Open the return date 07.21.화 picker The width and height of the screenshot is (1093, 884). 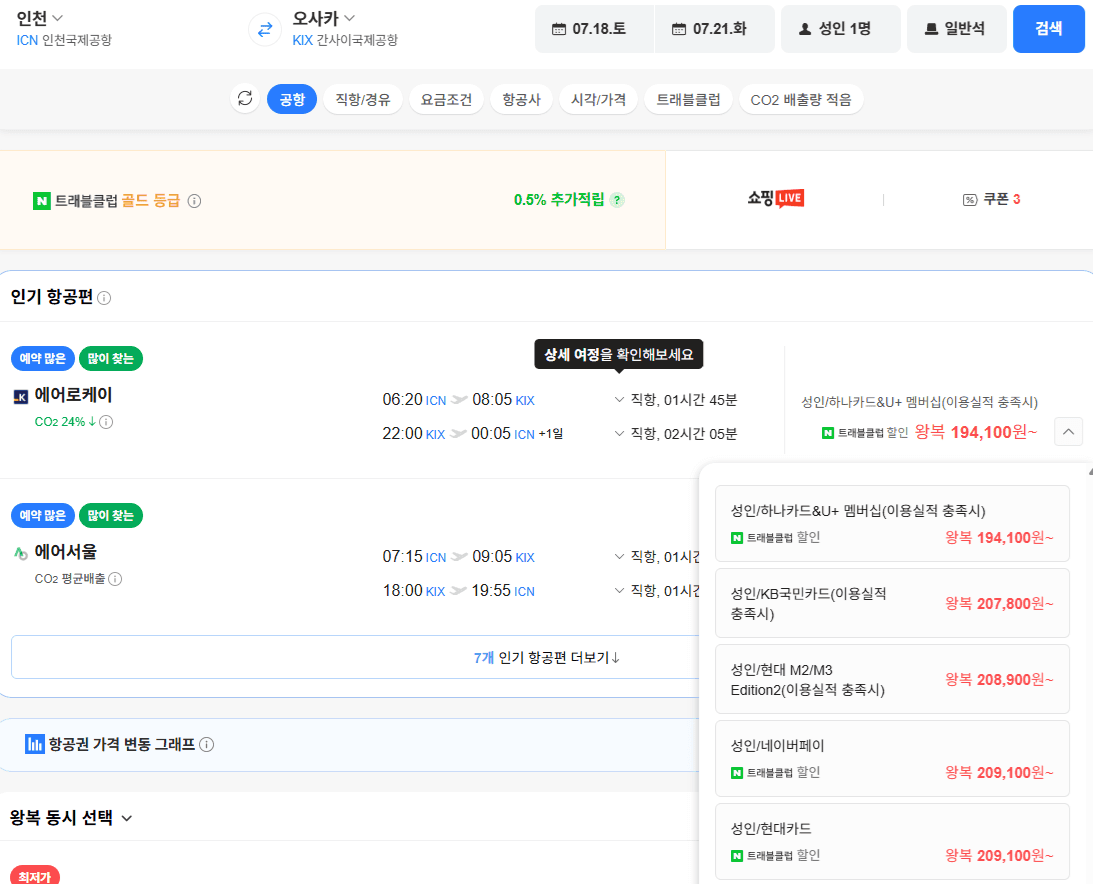714,29
